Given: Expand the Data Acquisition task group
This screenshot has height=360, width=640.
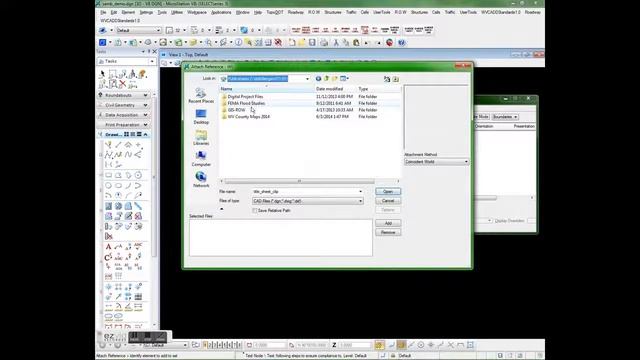Looking at the screenshot, I should click(145, 115).
